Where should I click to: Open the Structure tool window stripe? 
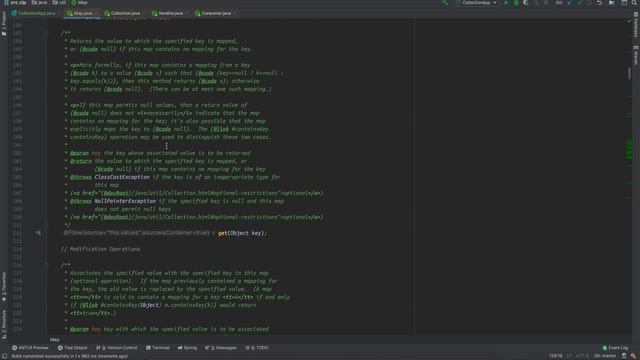pos(4,324)
